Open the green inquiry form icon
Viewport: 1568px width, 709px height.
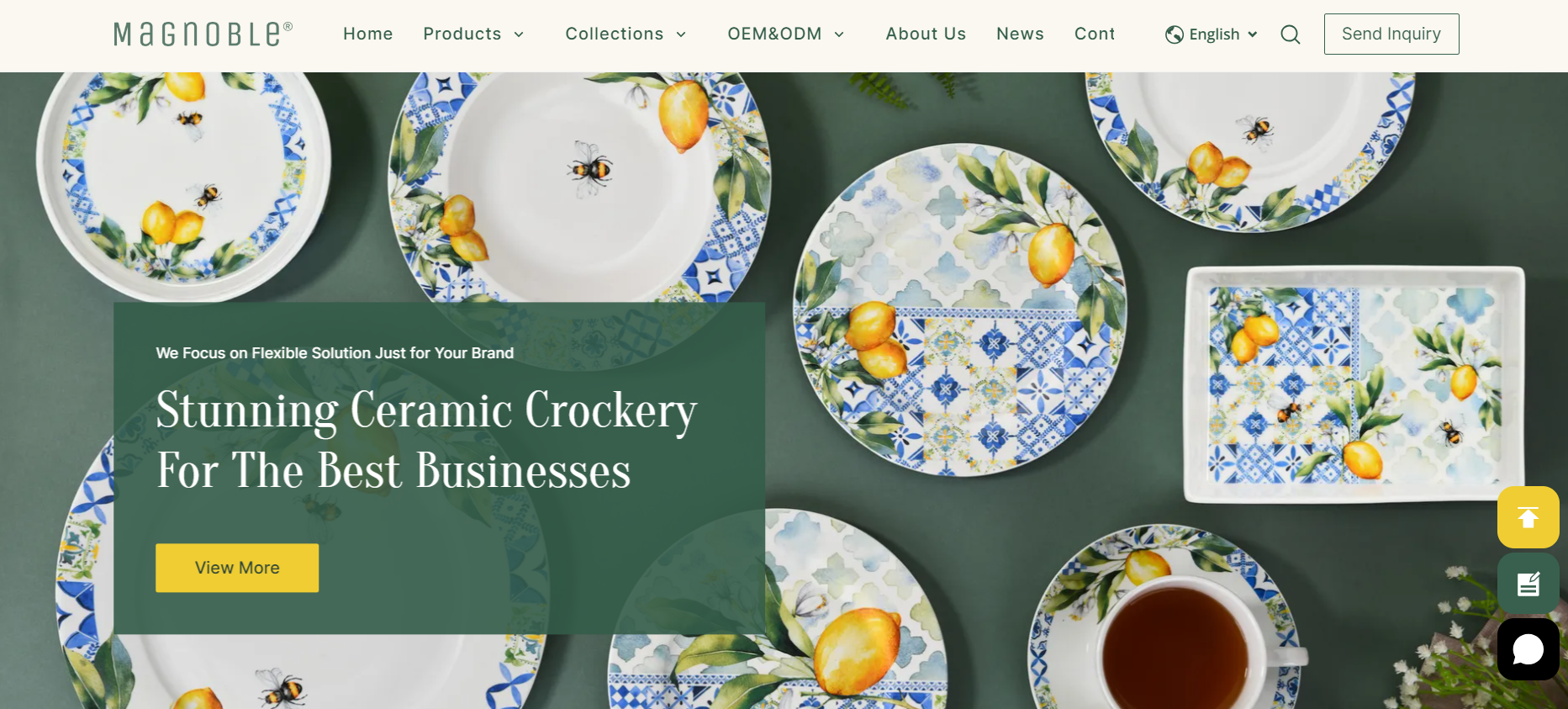point(1528,584)
